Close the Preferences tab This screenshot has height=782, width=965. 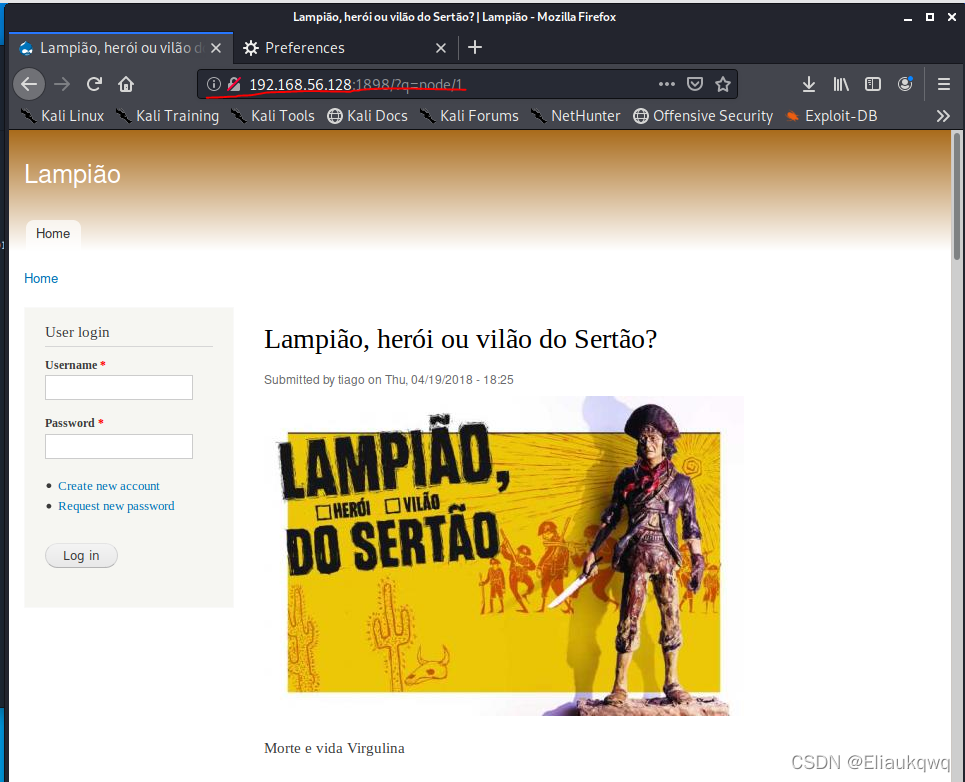pos(441,48)
